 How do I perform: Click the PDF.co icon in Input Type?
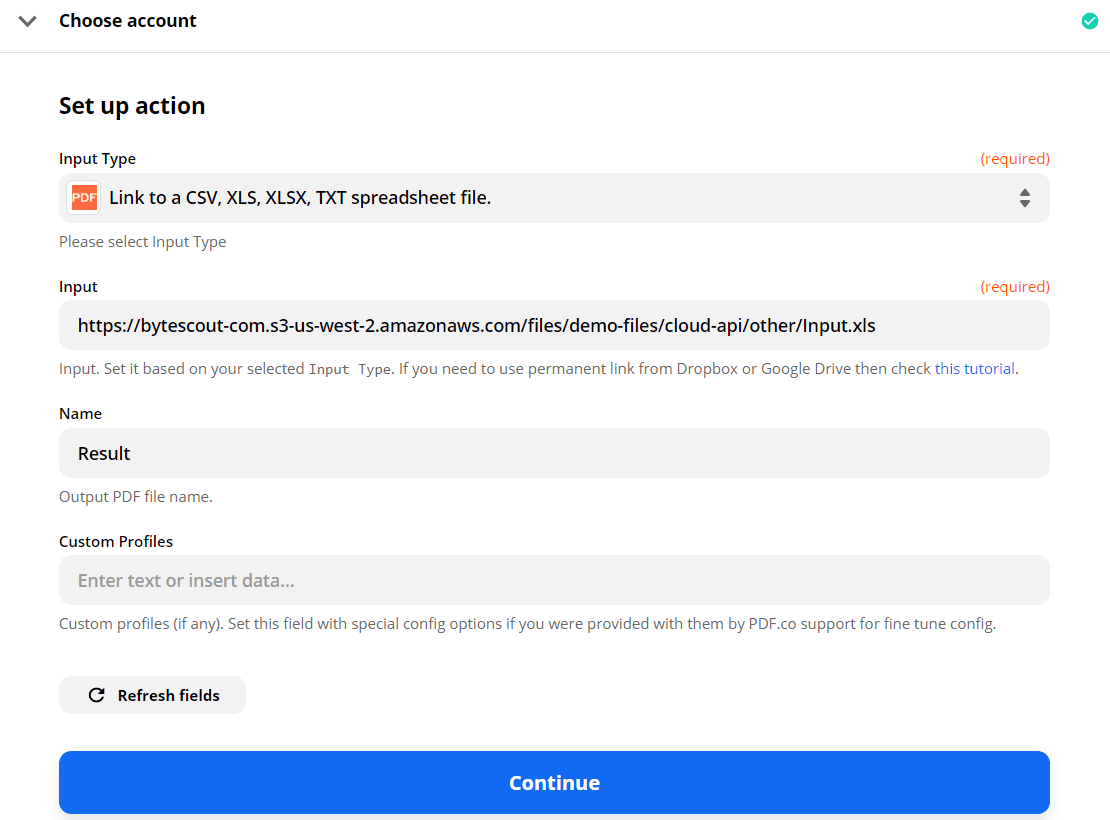(84, 198)
